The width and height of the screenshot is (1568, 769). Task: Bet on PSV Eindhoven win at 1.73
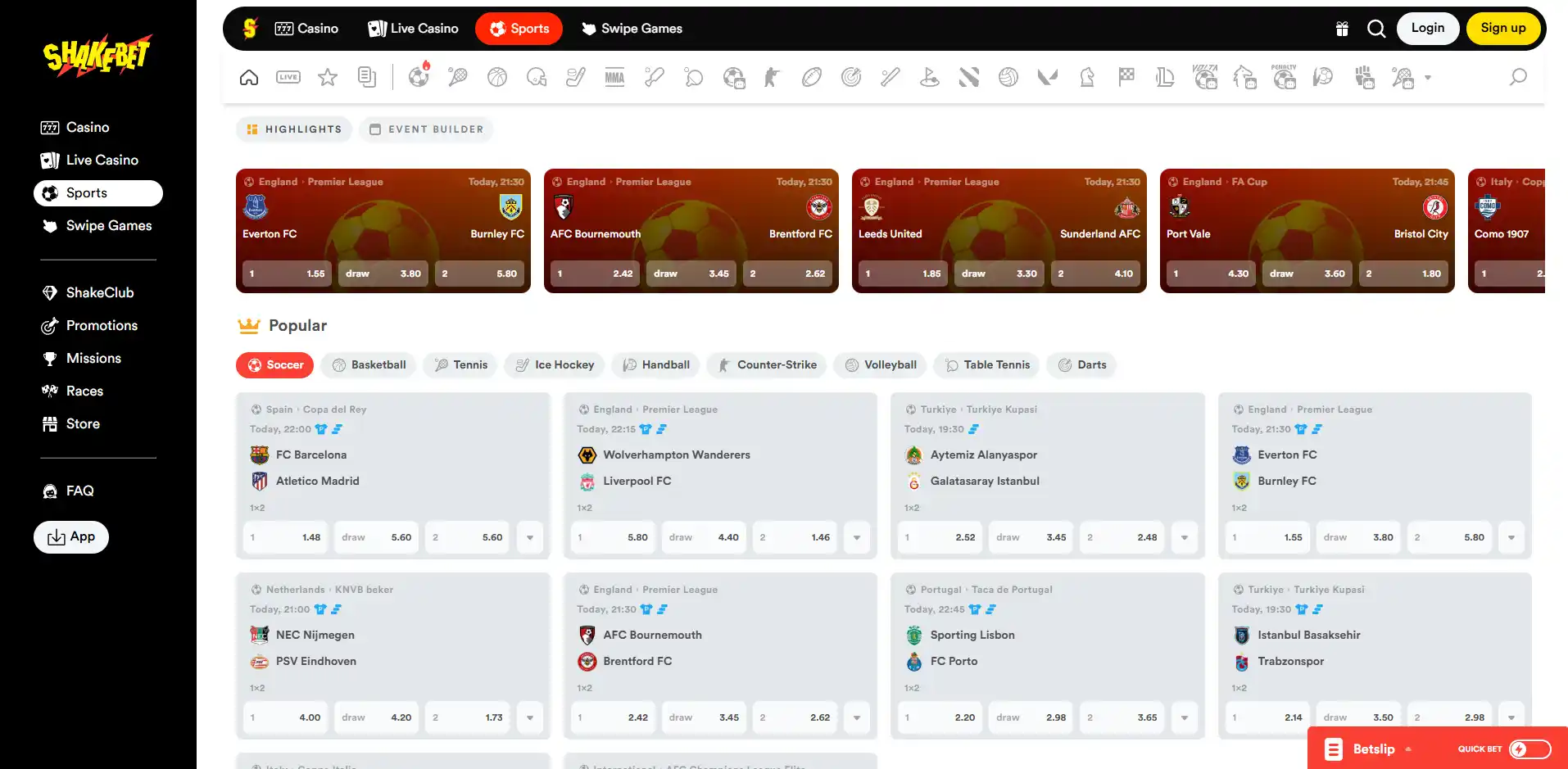468,717
